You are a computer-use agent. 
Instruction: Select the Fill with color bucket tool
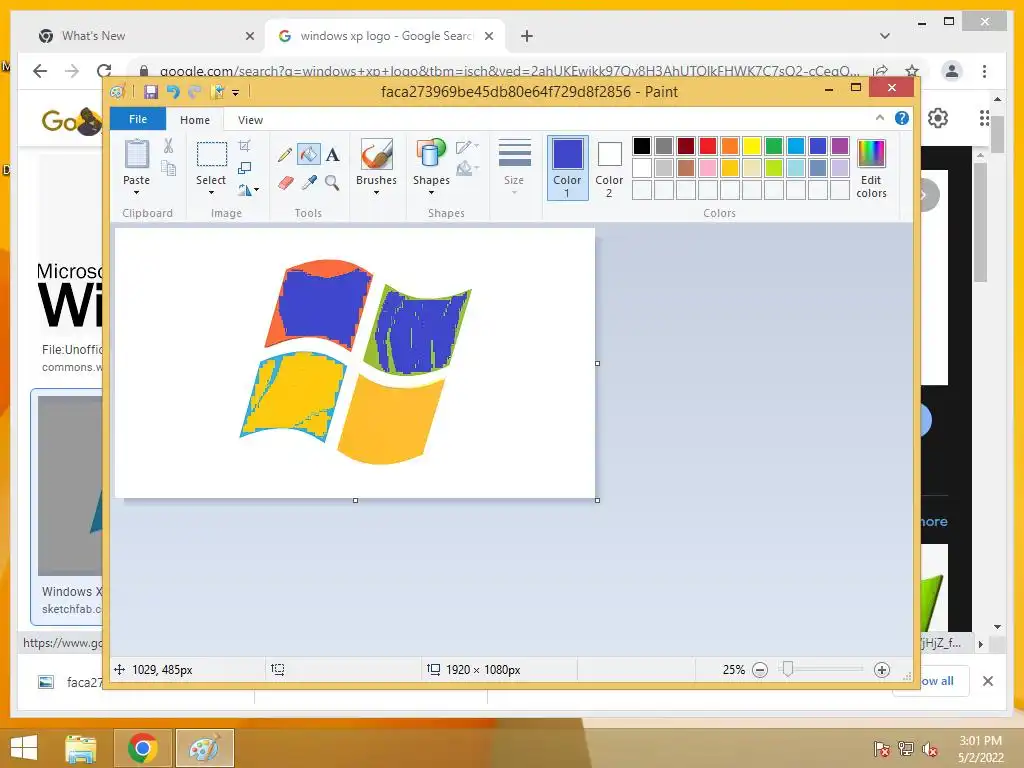(308, 155)
